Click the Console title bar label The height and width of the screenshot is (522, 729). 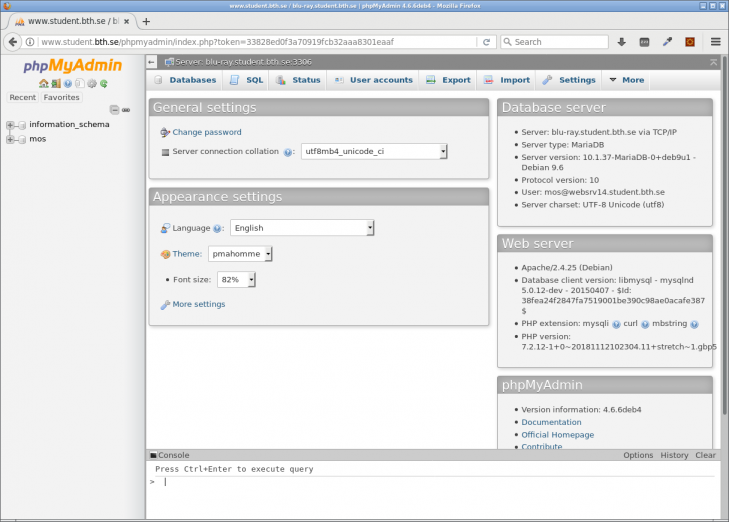pyautogui.click(x=173, y=455)
